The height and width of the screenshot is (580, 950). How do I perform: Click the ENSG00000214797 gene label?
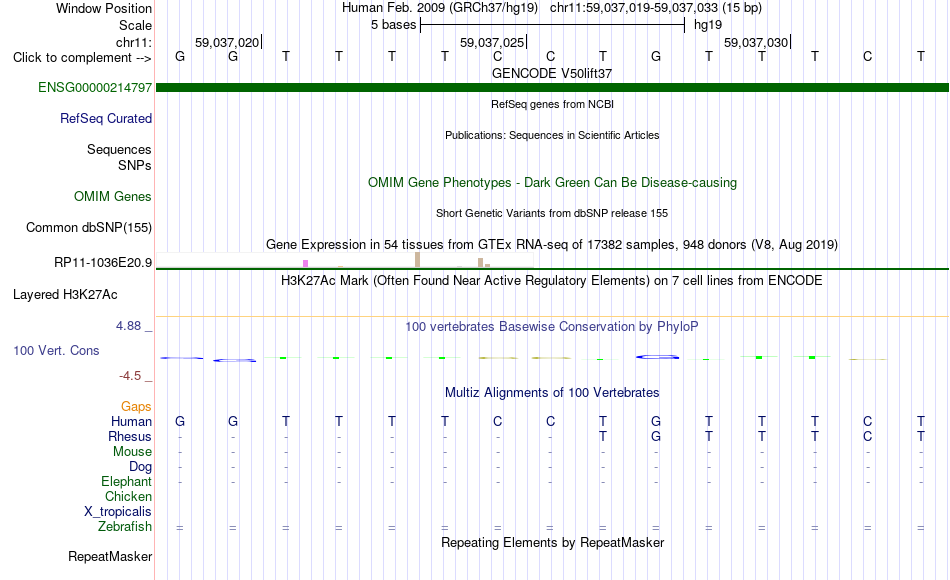(x=95, y=87)
